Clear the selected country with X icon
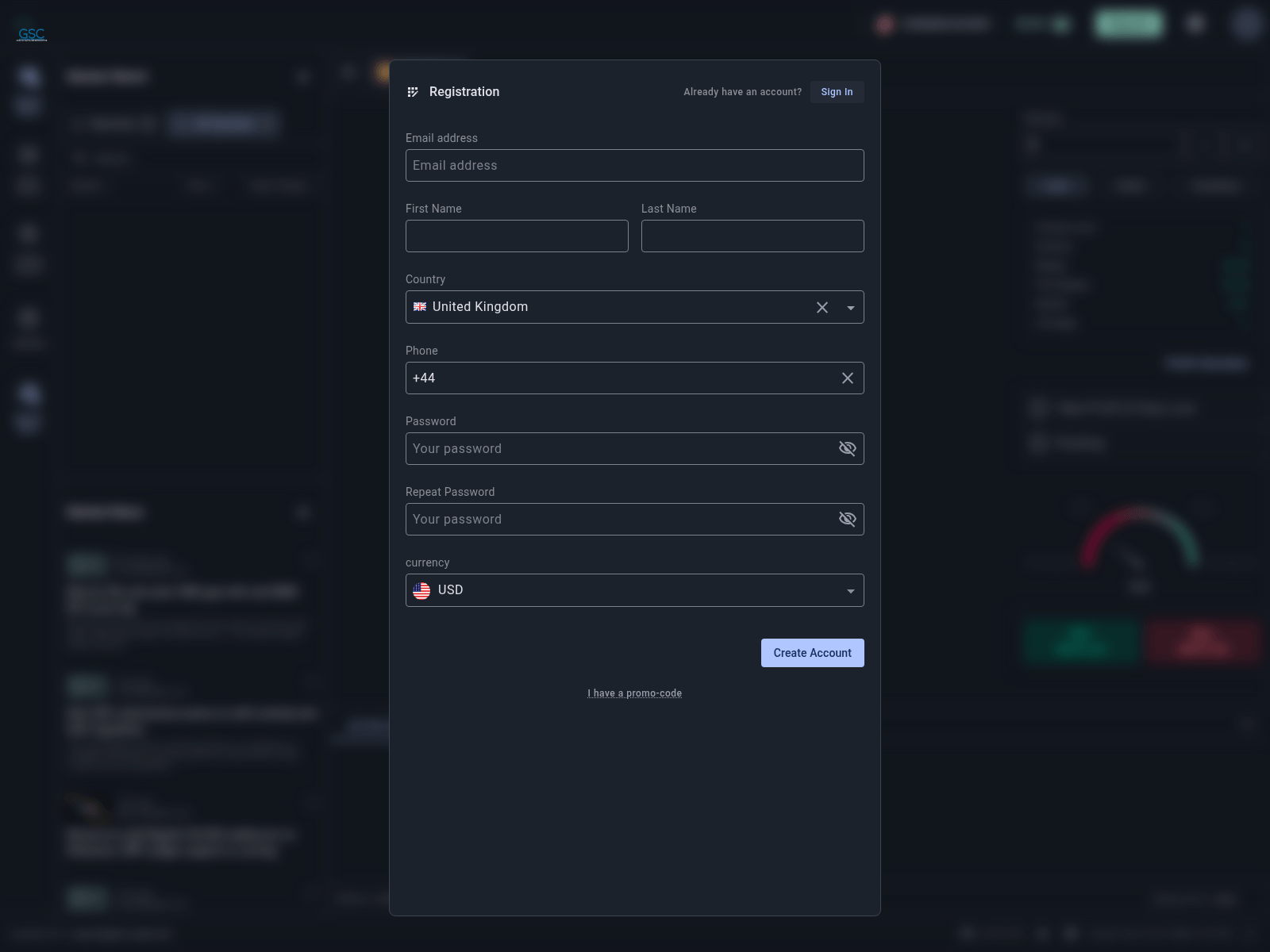 click(x=822, y=308)
